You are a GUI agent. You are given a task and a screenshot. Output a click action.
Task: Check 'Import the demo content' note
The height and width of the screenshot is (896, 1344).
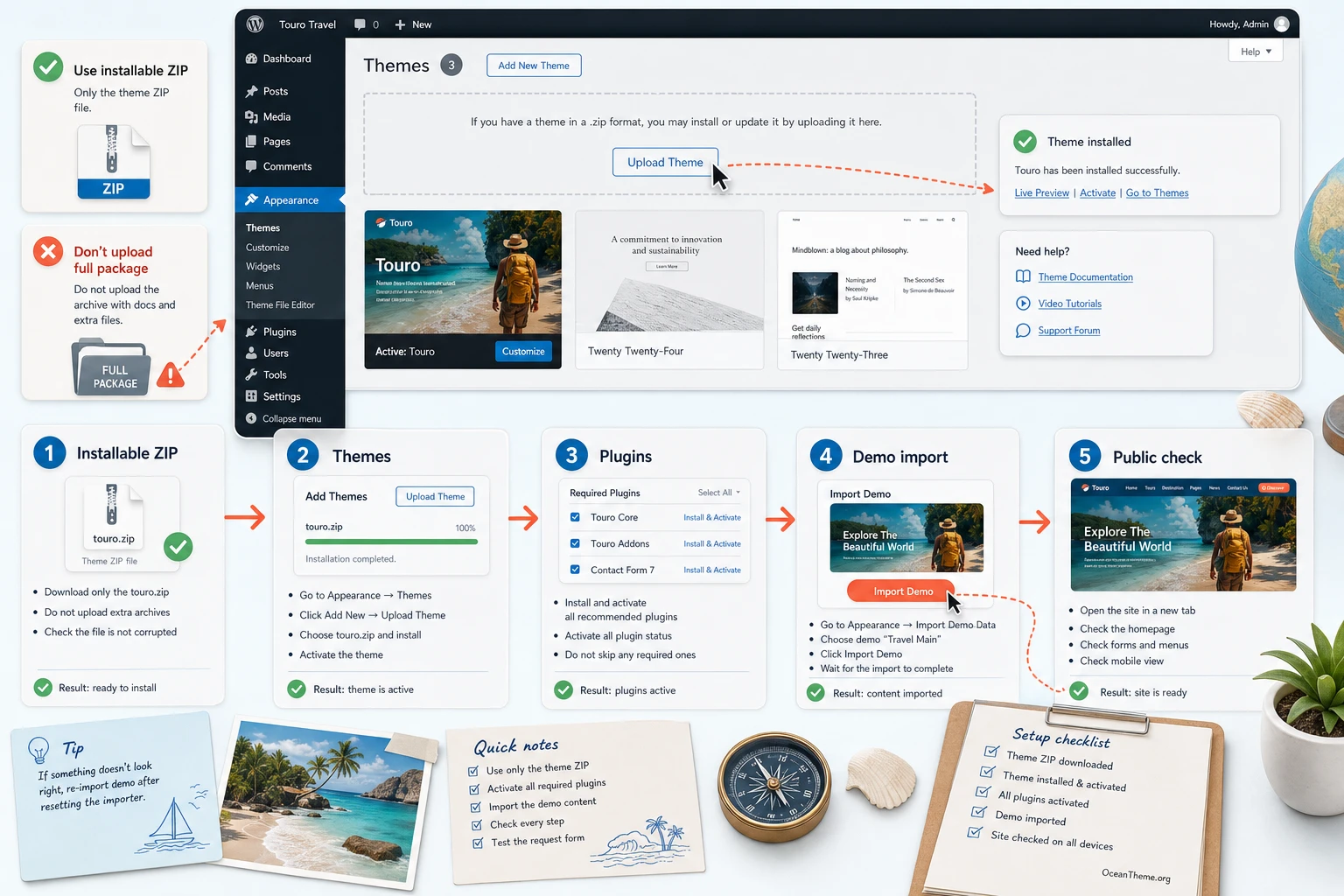(x=476, y=808)
